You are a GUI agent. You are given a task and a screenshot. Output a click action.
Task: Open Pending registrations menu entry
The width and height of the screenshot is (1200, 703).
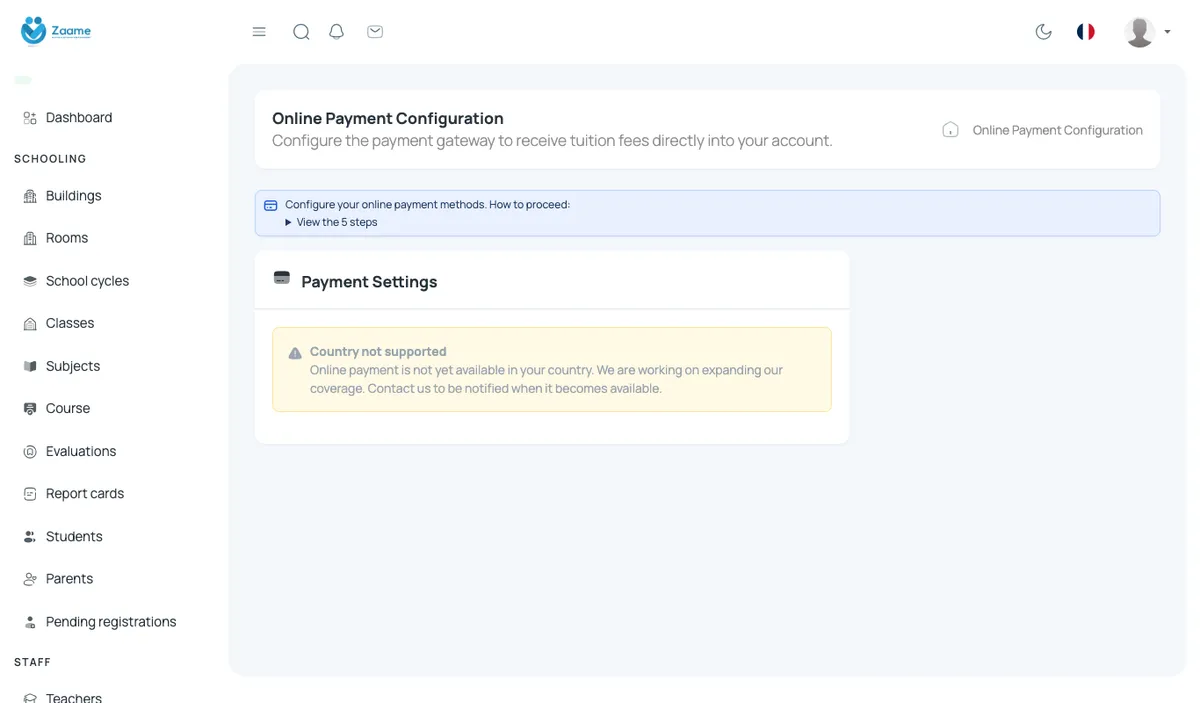[x=111, y=622]
